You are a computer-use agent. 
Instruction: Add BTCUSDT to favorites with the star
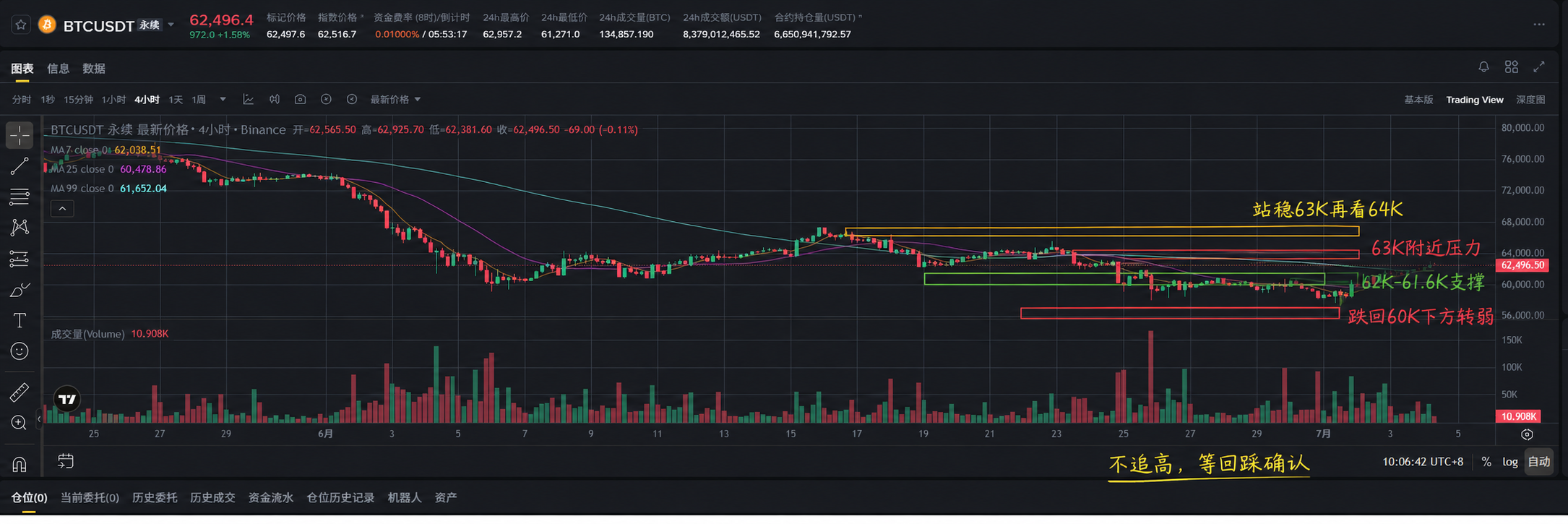pos(21,25)
